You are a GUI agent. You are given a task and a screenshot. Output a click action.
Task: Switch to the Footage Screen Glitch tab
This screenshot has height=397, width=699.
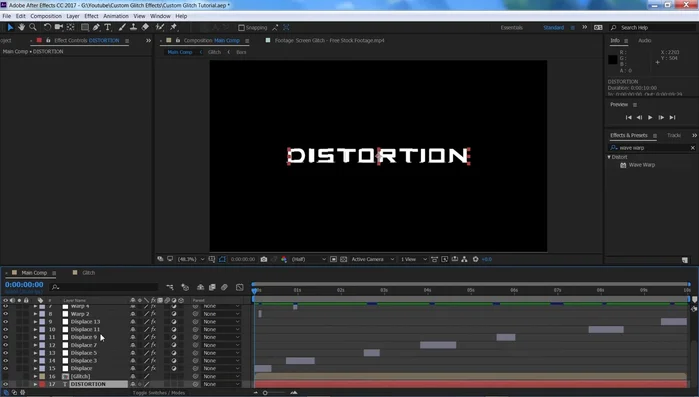329,41
